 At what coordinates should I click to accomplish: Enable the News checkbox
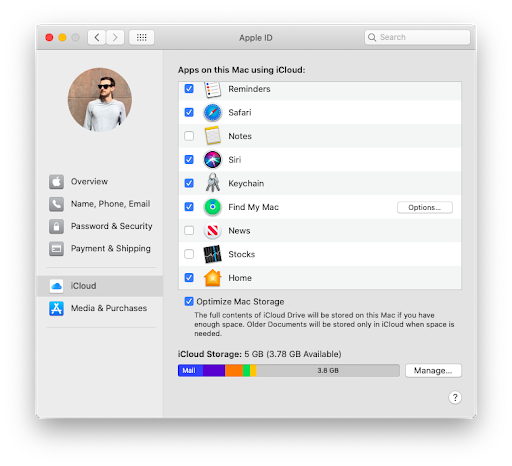point(189,231)
